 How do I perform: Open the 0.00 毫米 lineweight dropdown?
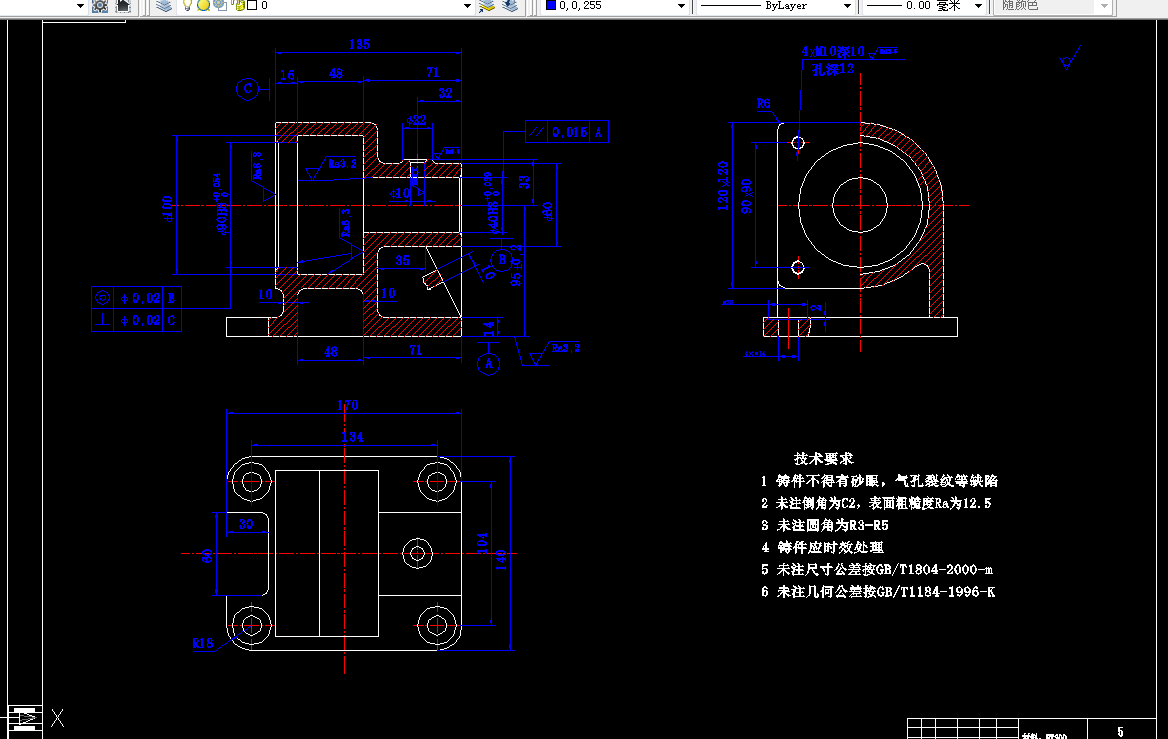(x=976, y=7)
